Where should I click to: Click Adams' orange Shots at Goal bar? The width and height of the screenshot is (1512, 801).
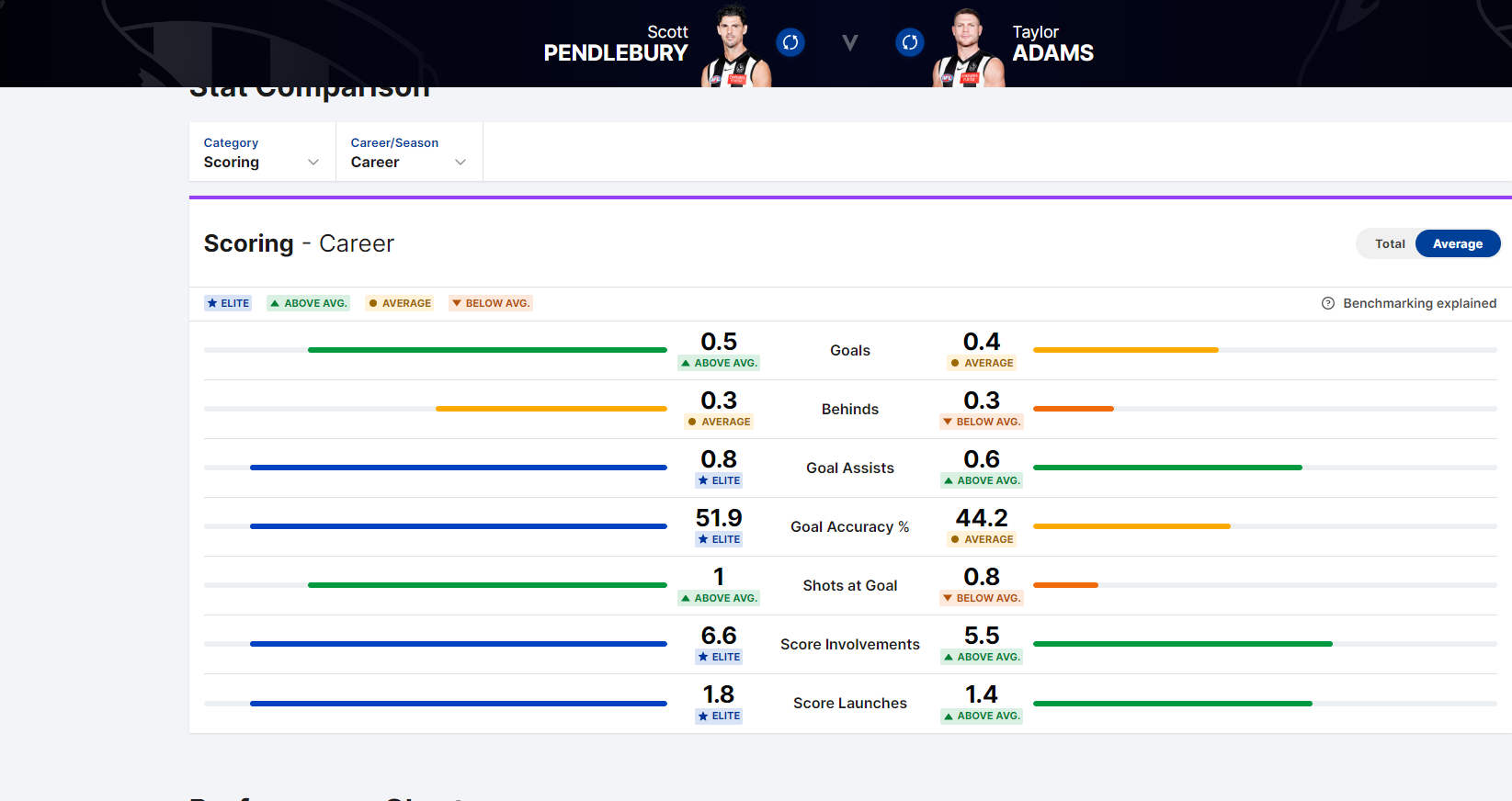coord(1065,585)
